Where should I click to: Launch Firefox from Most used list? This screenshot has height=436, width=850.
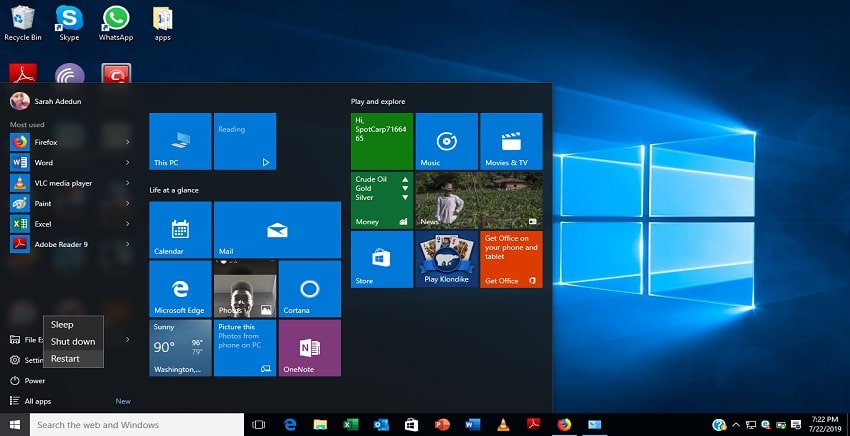[70, 142]
